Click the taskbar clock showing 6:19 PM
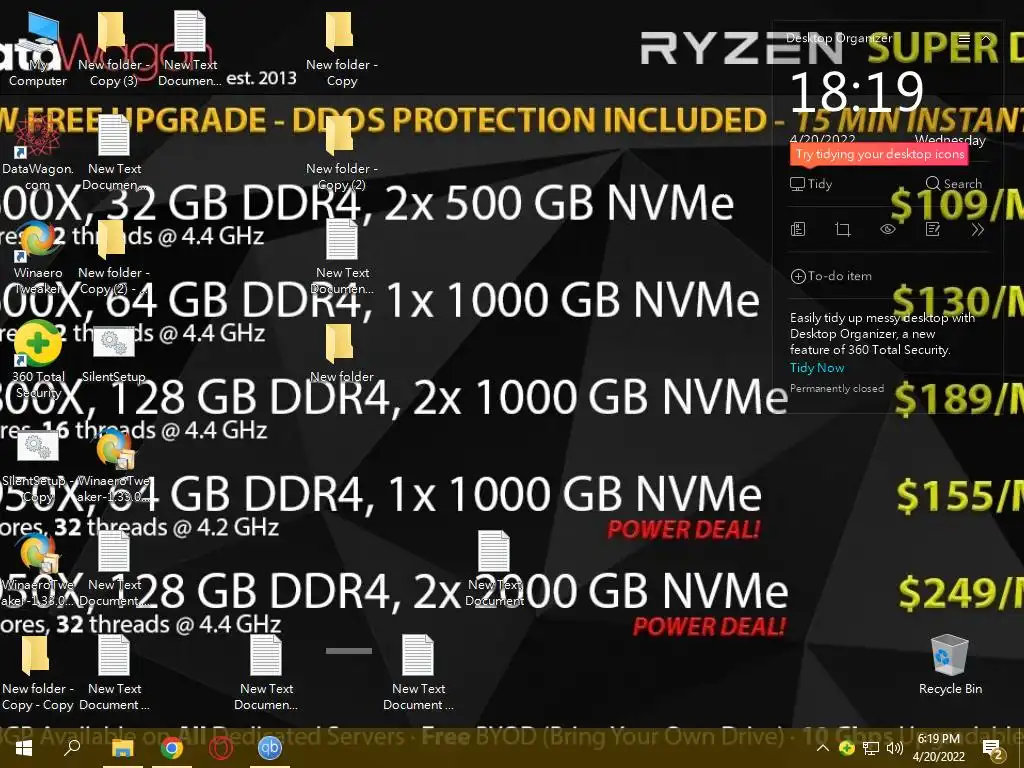1024x768 pixels. tap(938, 748)
